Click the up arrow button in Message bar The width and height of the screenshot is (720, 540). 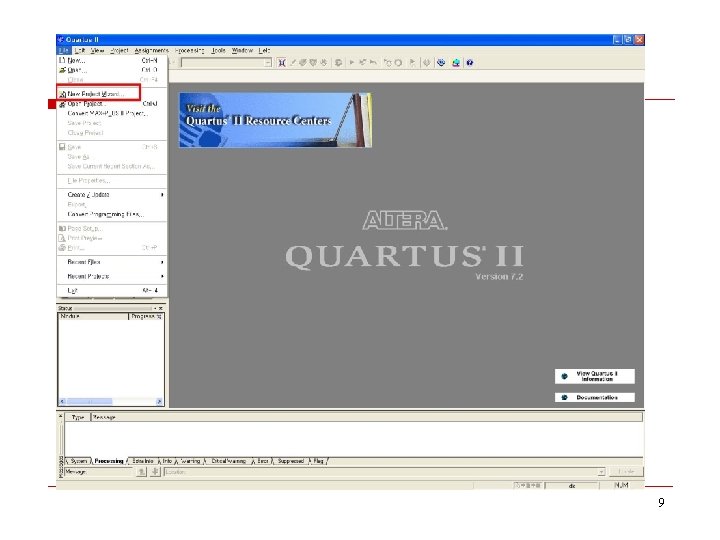(142, 472)
